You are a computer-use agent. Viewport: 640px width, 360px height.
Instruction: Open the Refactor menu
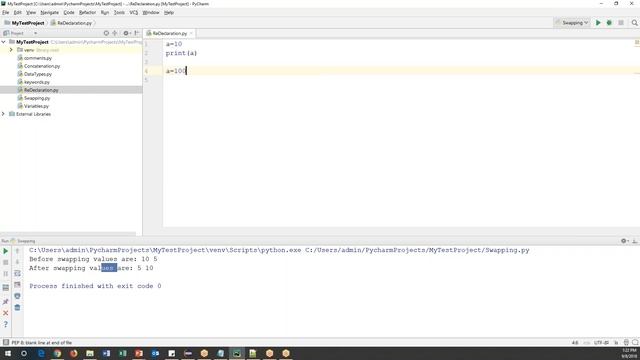pyautogui.click(x=87, y=12)
